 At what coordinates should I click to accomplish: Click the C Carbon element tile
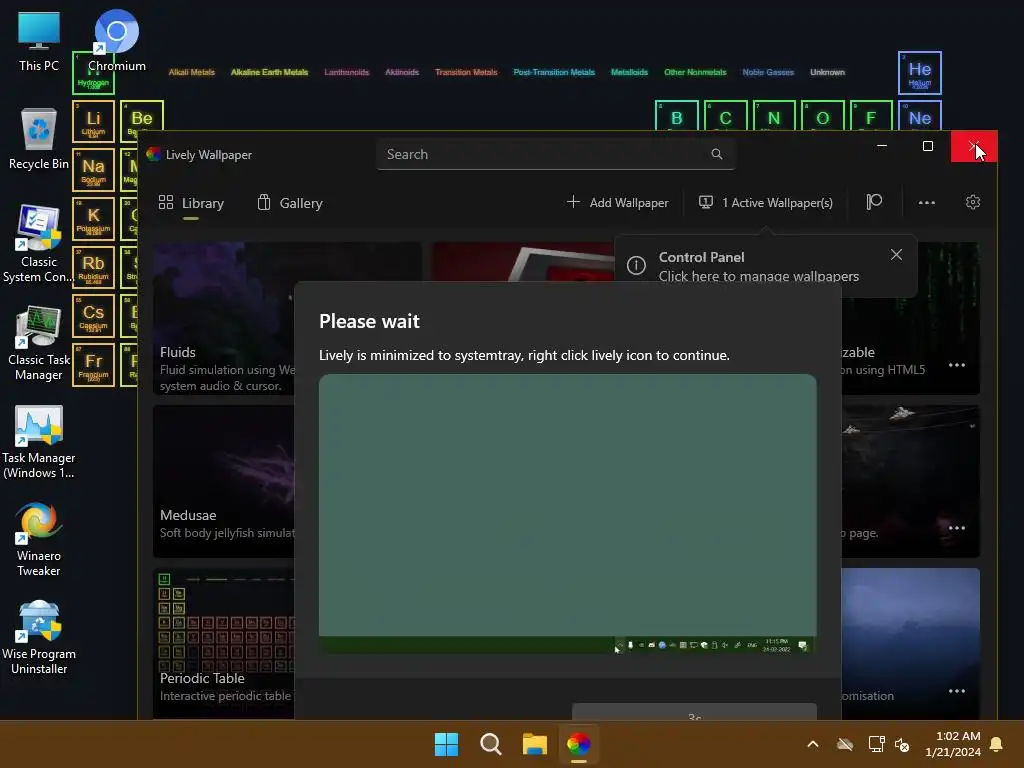725,116
